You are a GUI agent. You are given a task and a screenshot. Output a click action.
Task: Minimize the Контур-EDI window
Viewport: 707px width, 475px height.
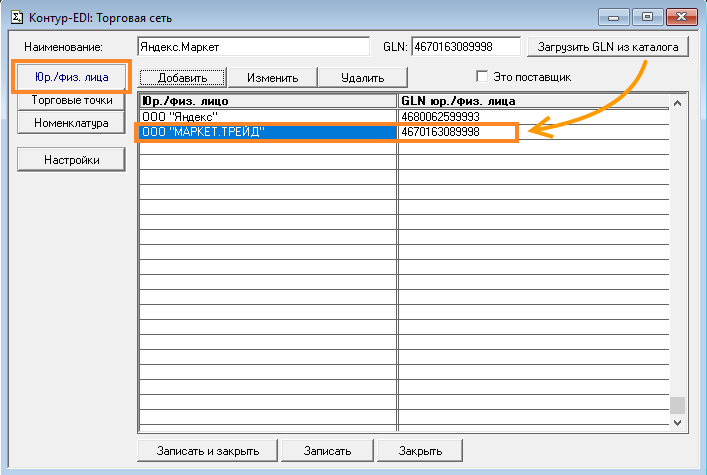point(613,17)
